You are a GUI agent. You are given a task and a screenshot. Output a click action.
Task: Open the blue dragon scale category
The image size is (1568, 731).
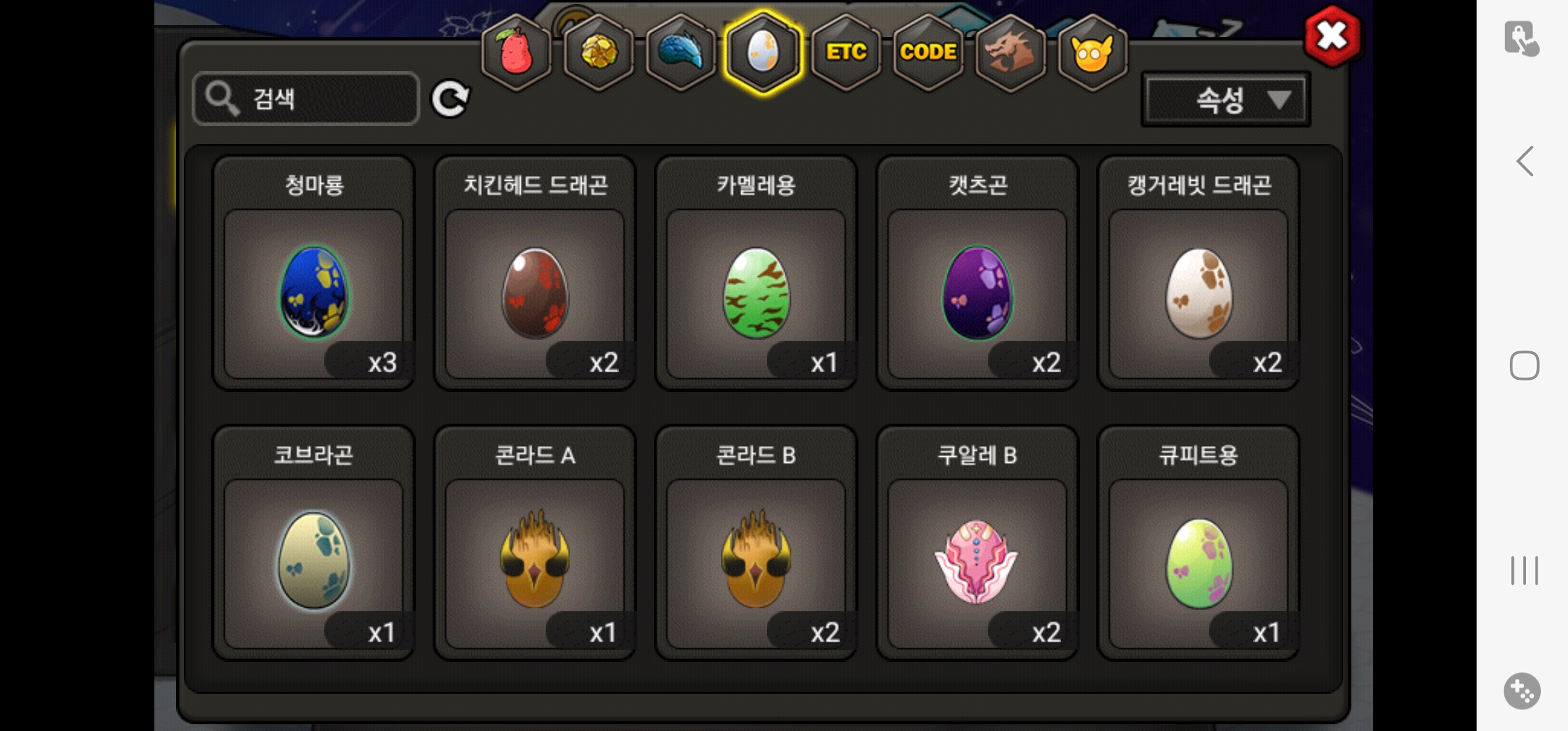pos(680,52)
